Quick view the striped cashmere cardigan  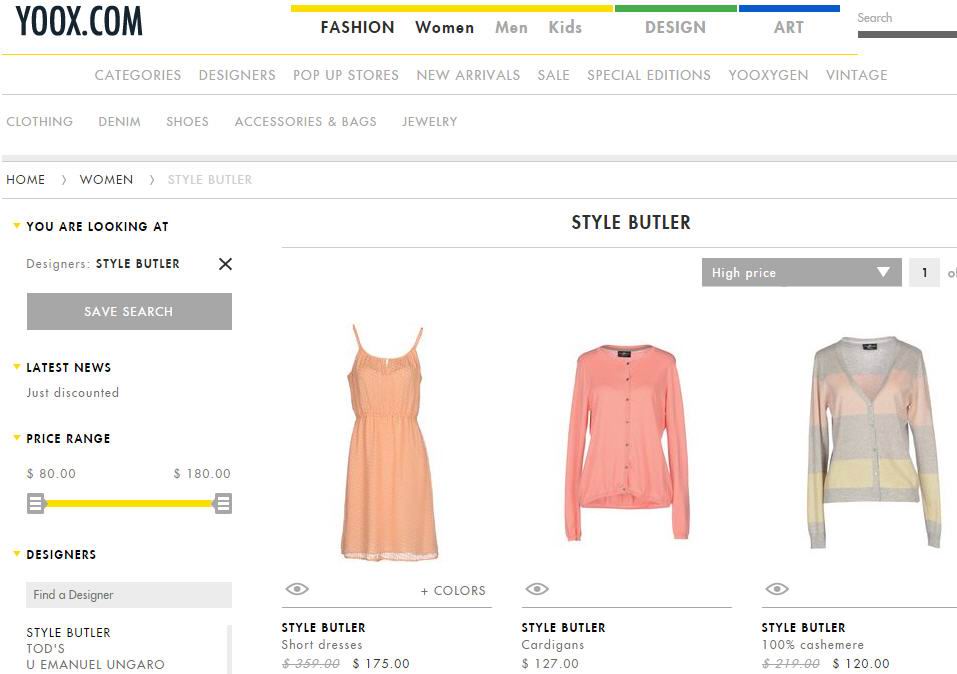click(x=776, y=589)
